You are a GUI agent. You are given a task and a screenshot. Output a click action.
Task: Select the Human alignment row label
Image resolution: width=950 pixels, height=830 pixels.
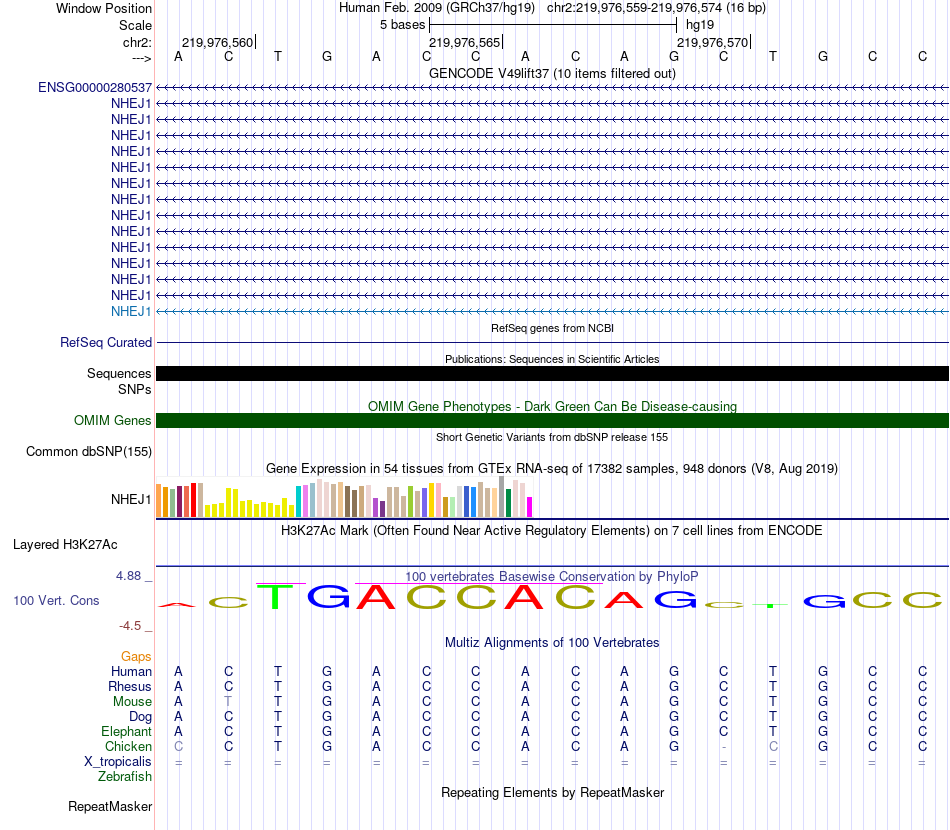point(131,671)
